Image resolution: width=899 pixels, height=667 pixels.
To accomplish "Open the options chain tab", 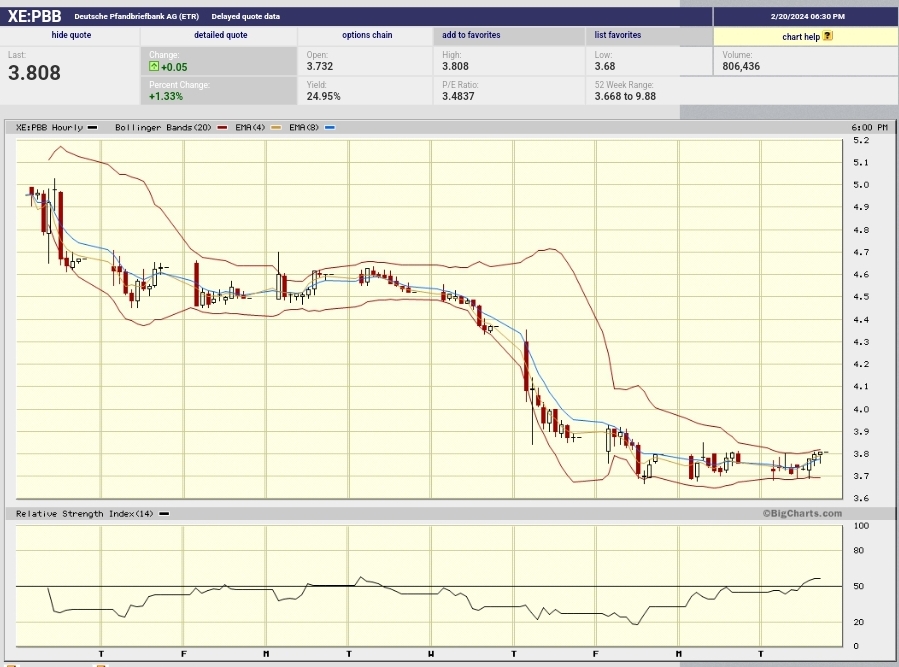I will [x=367, y=35].
